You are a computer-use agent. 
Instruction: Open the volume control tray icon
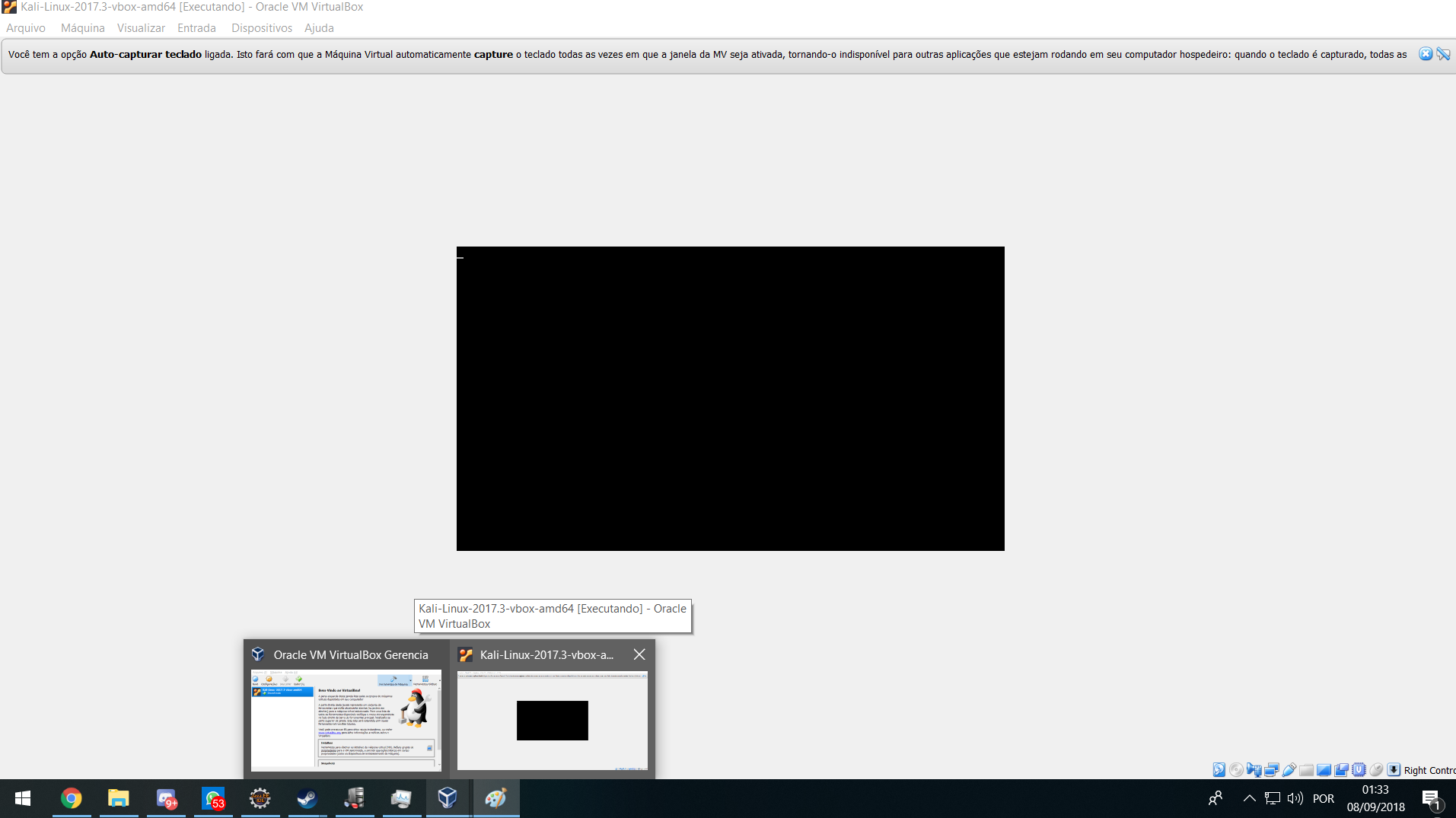1295,798
